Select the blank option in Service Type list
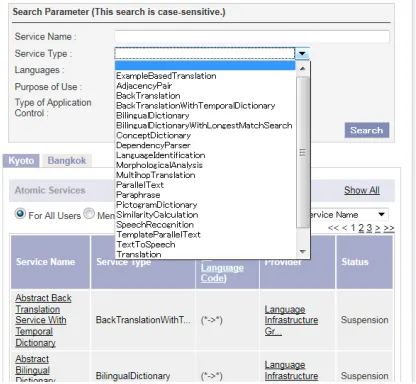The height and width of the screenshot is (384, 416). [205, 66]
